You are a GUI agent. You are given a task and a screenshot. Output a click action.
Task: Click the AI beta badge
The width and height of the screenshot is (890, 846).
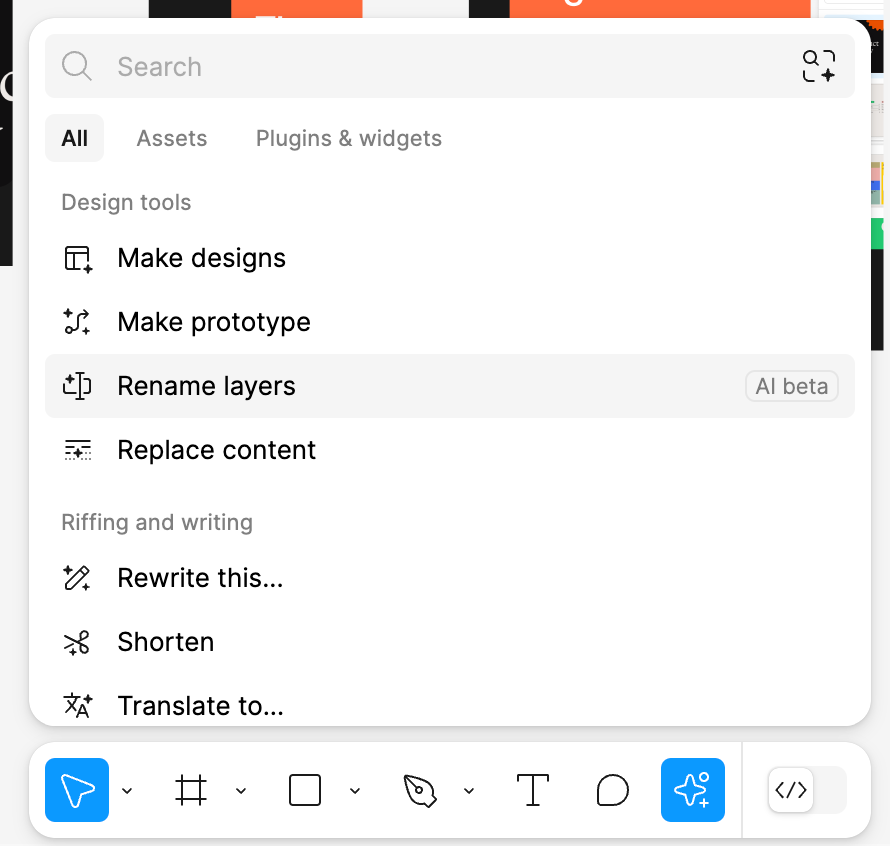pyautogui.click(x=792, y=386)
